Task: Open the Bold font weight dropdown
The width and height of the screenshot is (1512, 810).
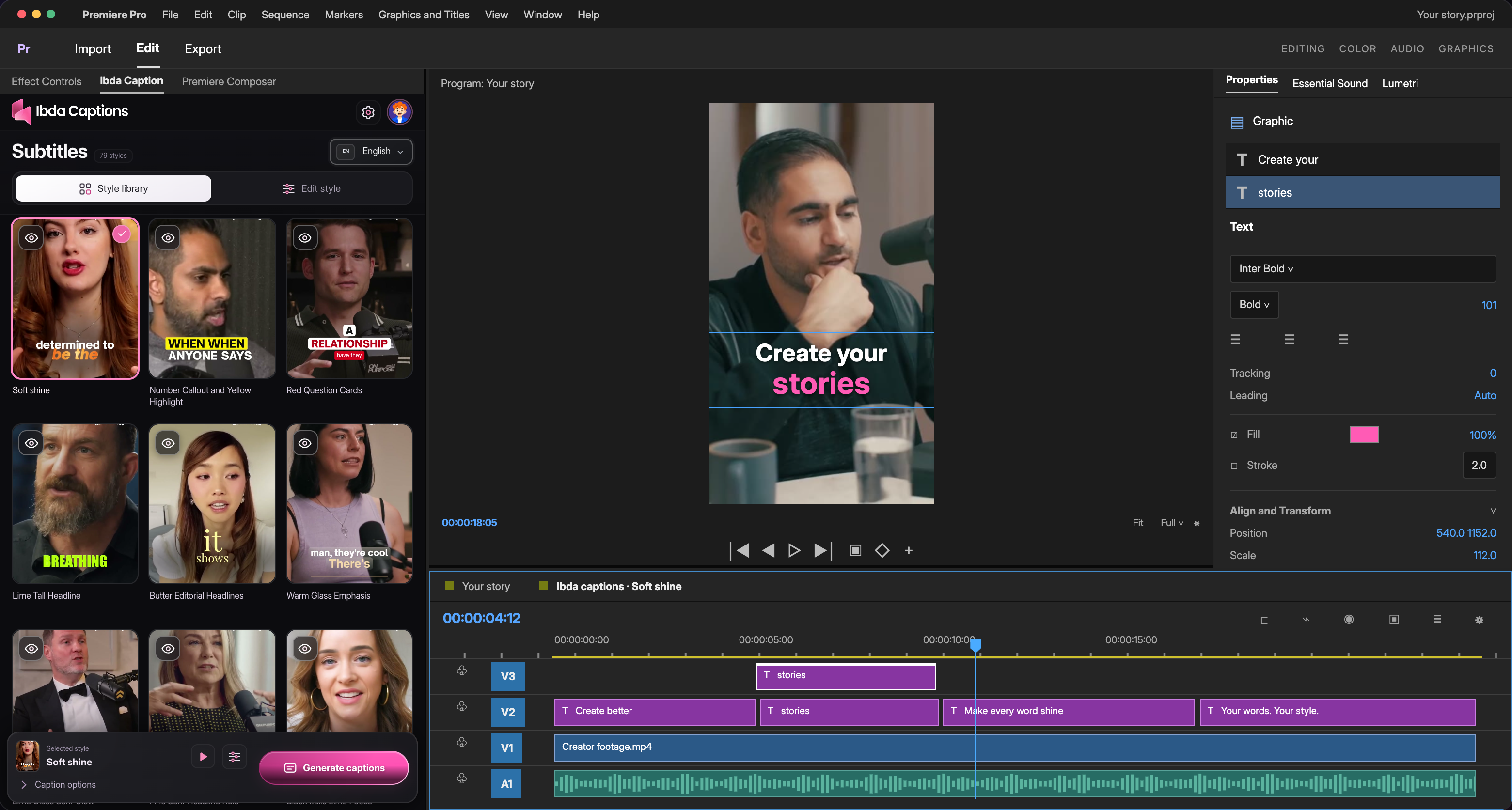Action: 1254,305
